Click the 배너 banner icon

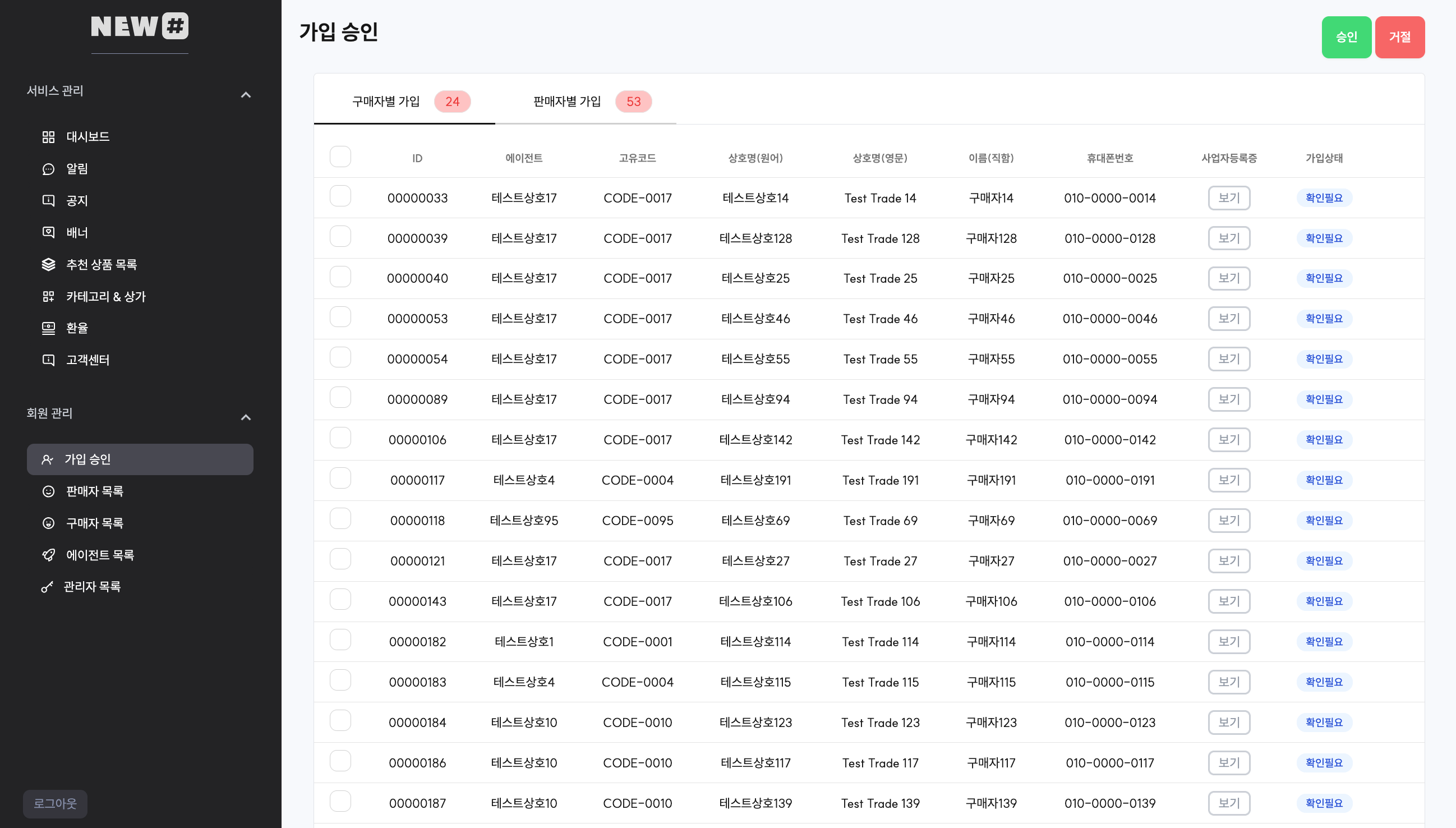coord(48,233)
